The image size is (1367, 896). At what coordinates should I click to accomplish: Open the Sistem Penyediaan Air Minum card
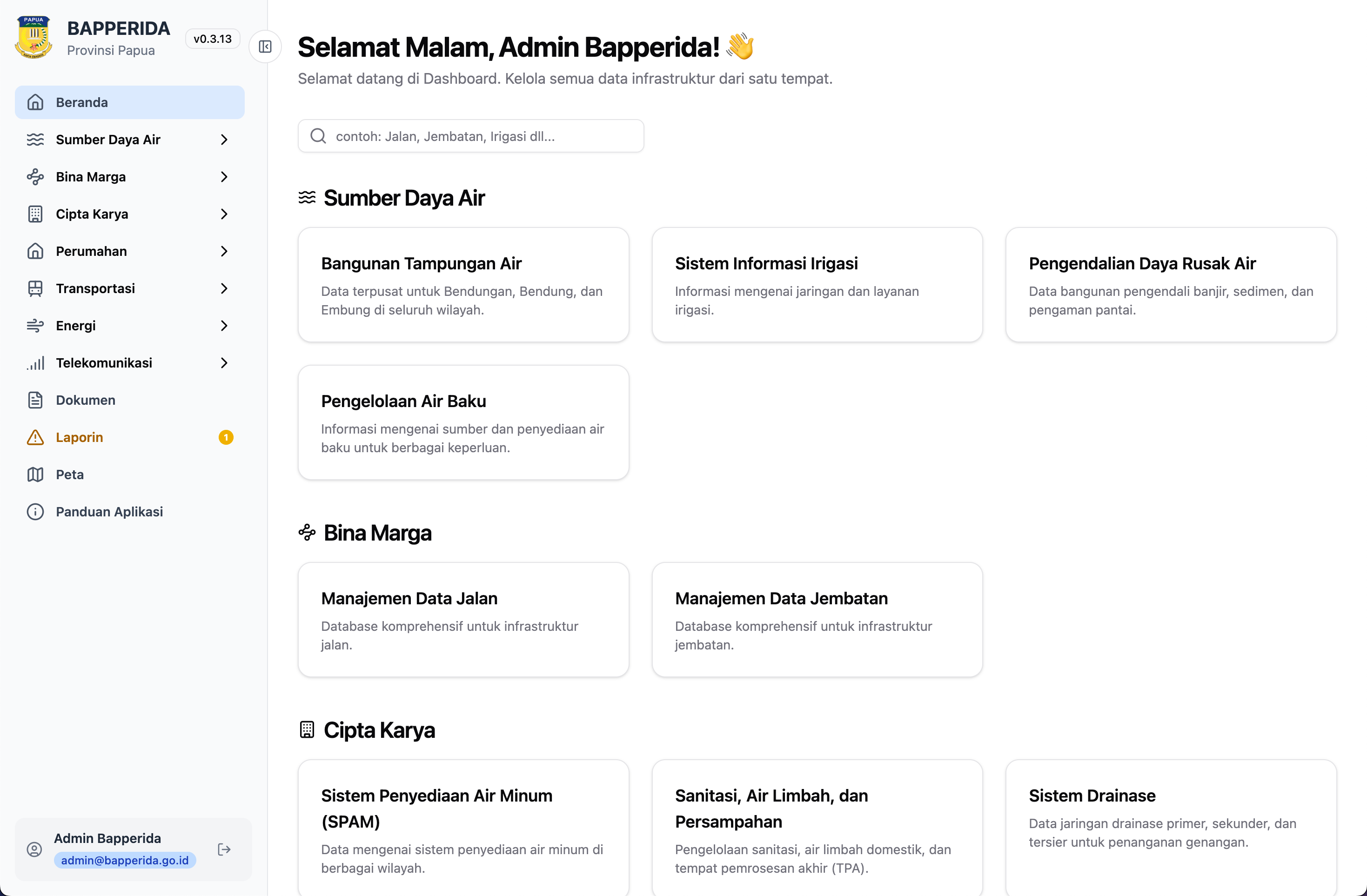(463, 828)
